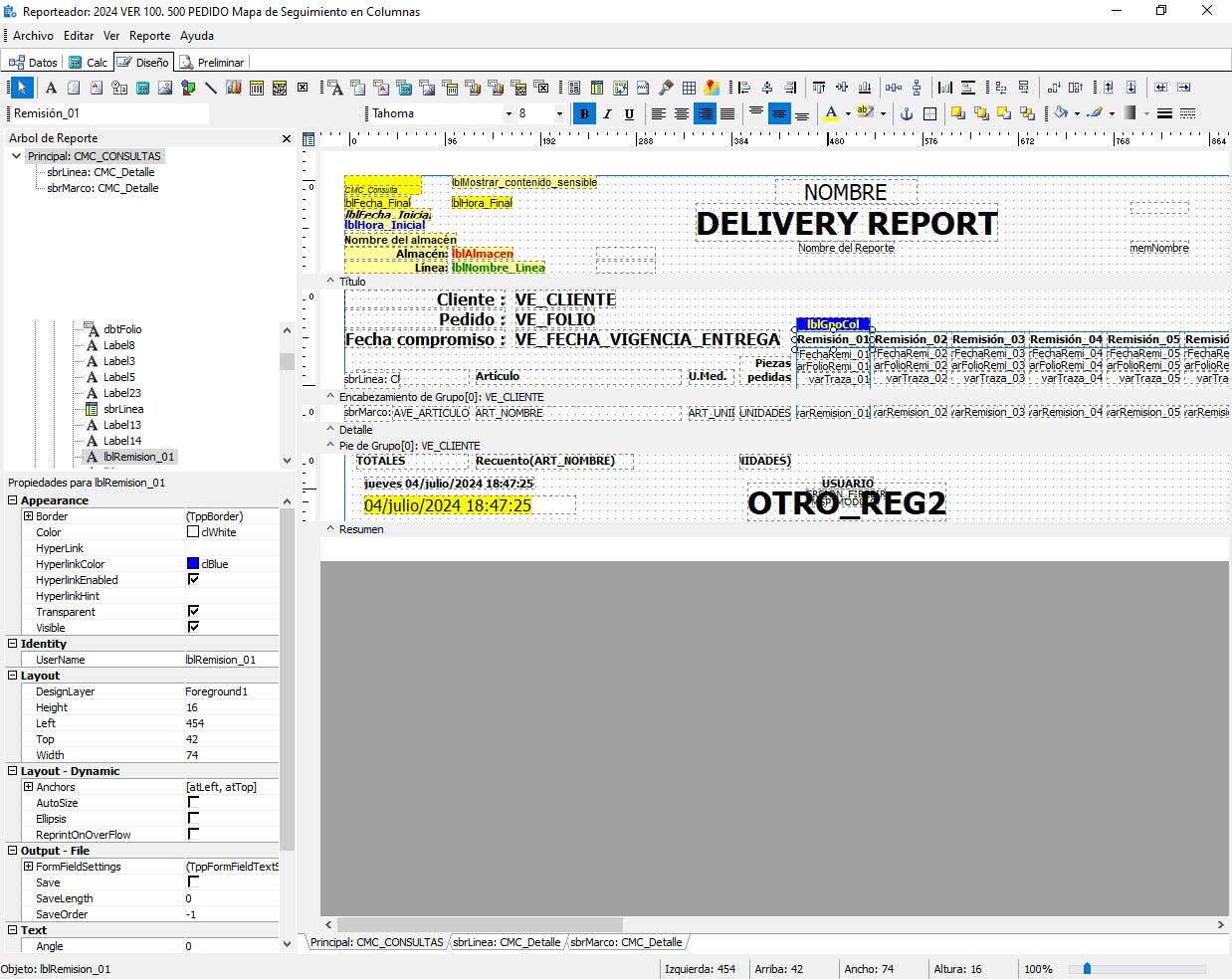Open the sbrMarco: CMC_Detalle bottom tab
The height and width of the screenshot is (979, 1232).
(x=626, y=942)
